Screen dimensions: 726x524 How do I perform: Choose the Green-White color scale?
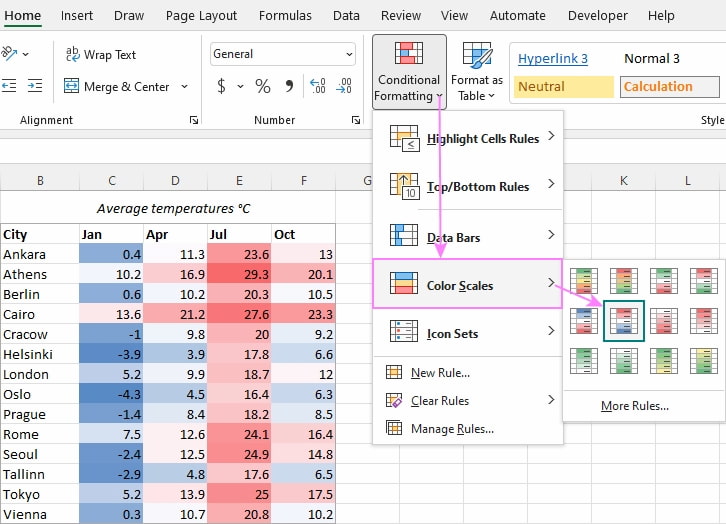click(x=583, y=361)
